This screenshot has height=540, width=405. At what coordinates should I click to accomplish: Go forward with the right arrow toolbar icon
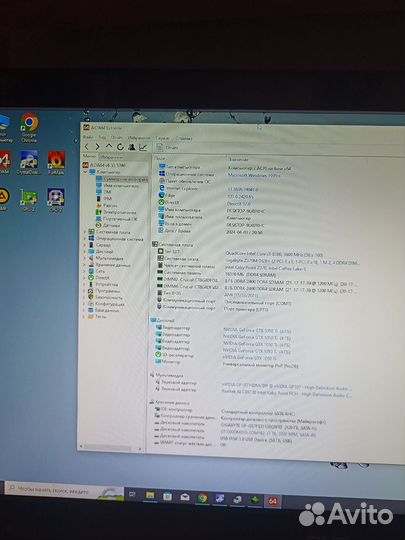(x=97, y=147)
